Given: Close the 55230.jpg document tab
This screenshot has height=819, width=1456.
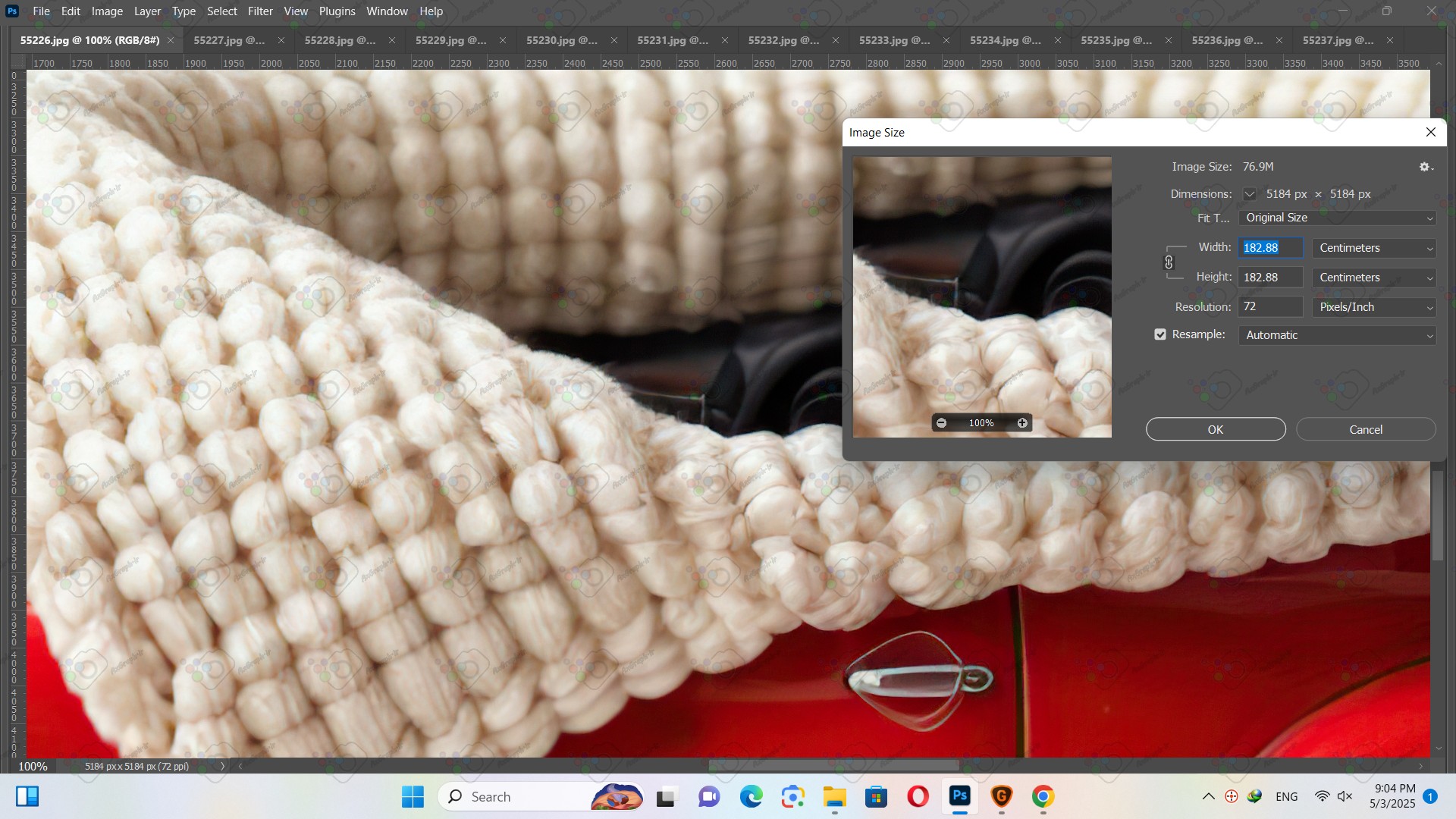Looking at the screenshot, I should (614, 40).
